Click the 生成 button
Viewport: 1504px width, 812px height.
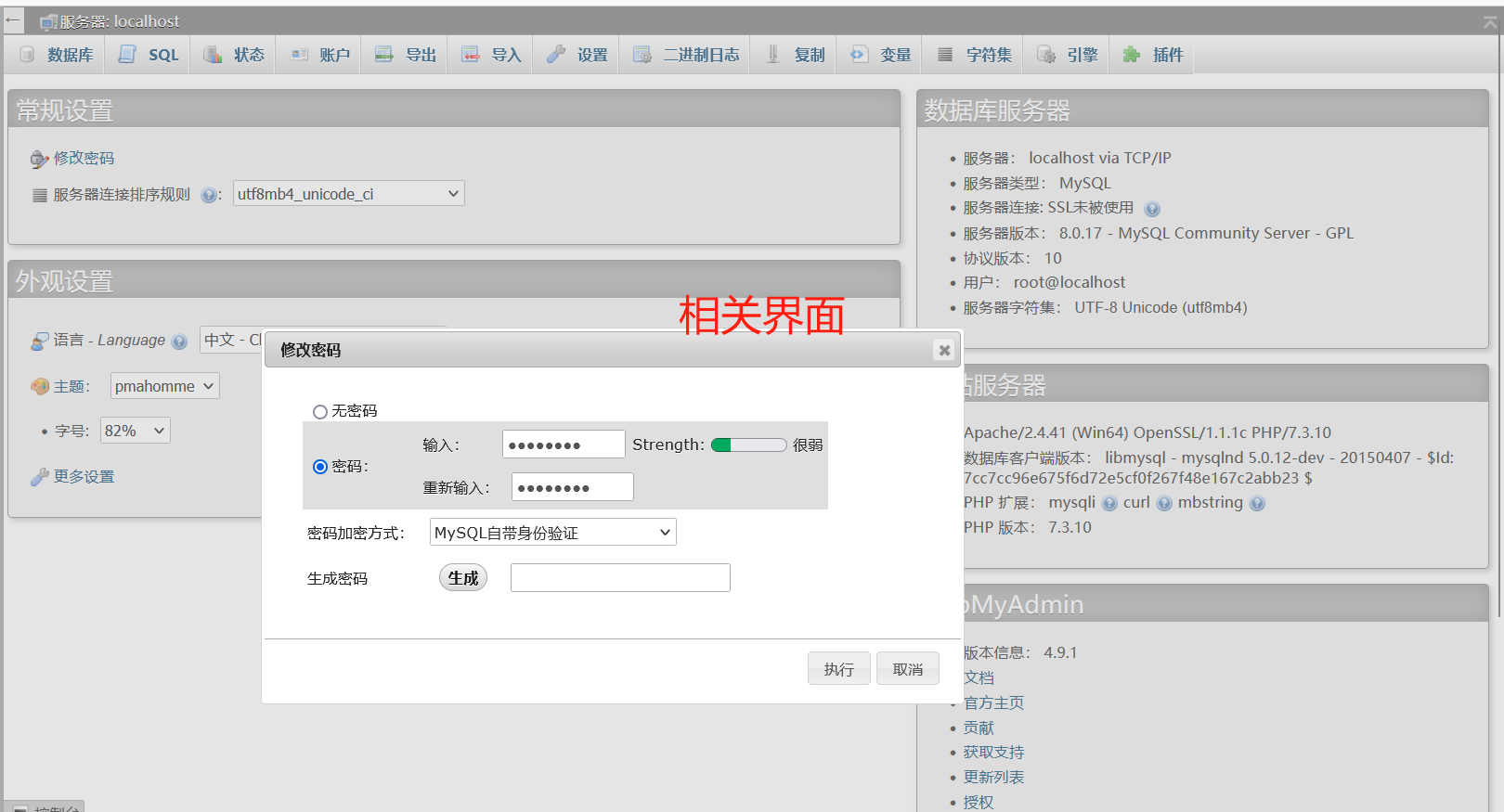coord(463,578)
